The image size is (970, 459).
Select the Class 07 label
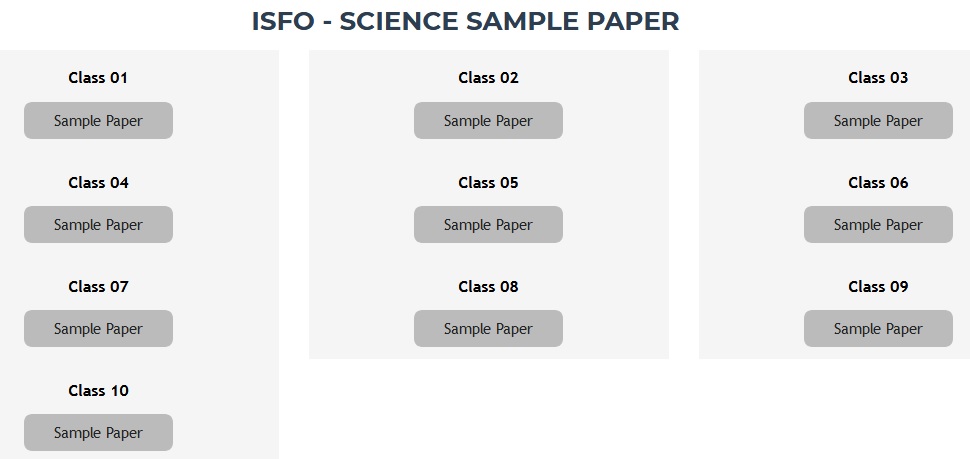point(98,287)
